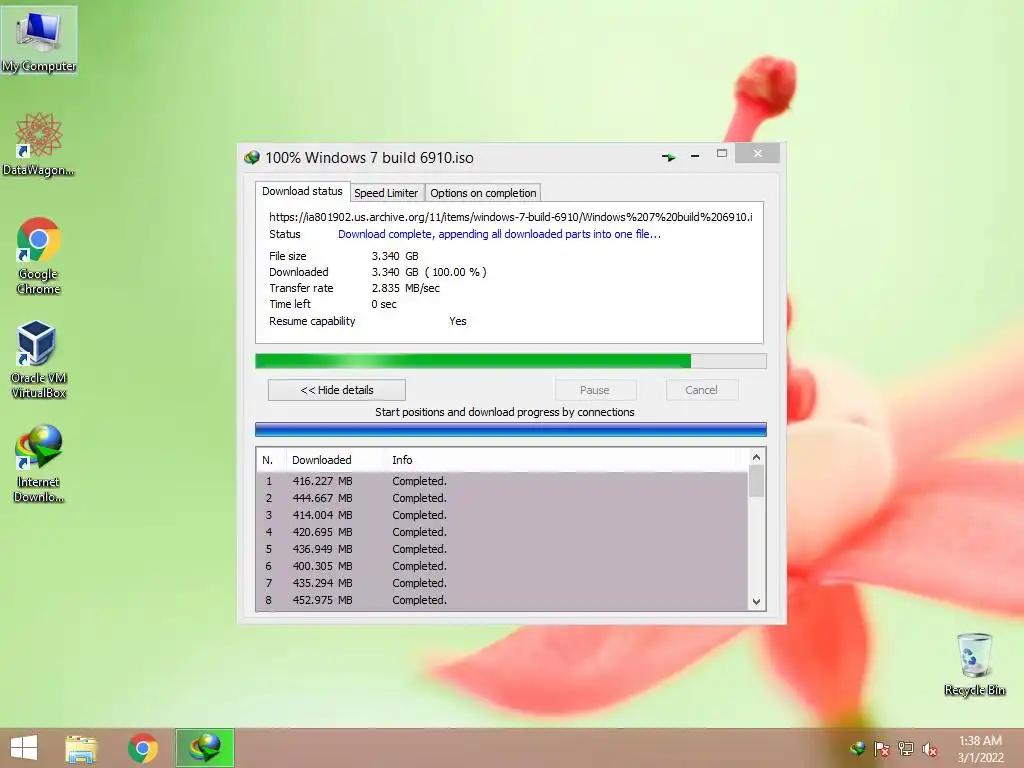Open the DataWagon desktop shortcut
This screenshot has width=1024, height=768.
(x=39, y=144)
